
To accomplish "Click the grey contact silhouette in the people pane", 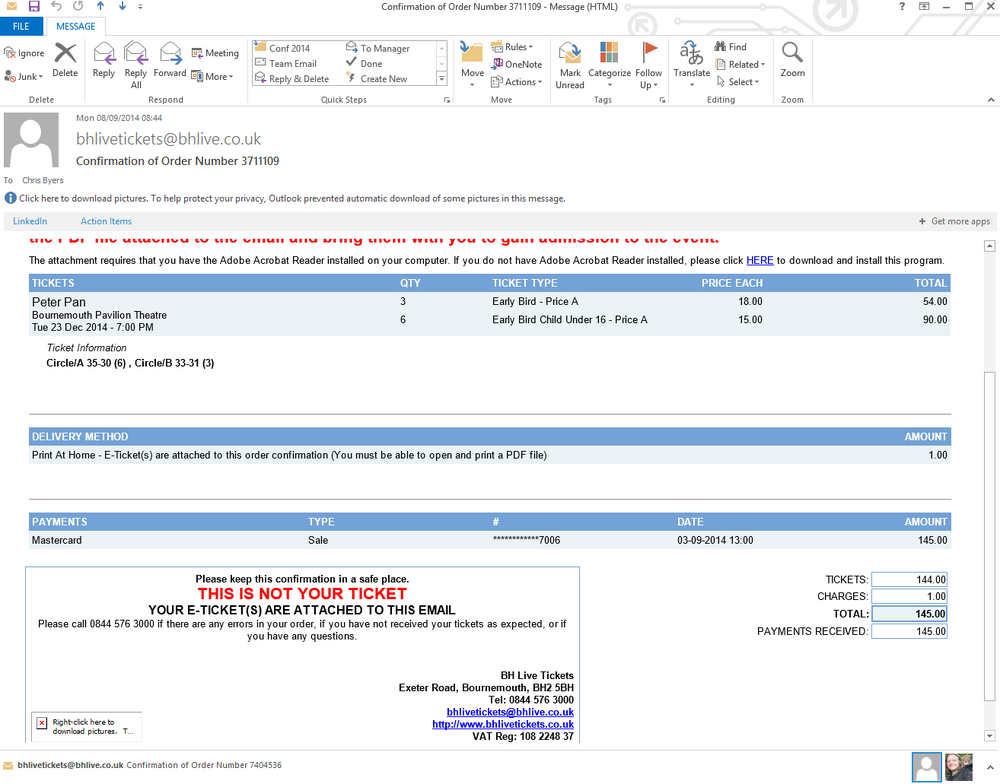I will (x=927, y=767).
